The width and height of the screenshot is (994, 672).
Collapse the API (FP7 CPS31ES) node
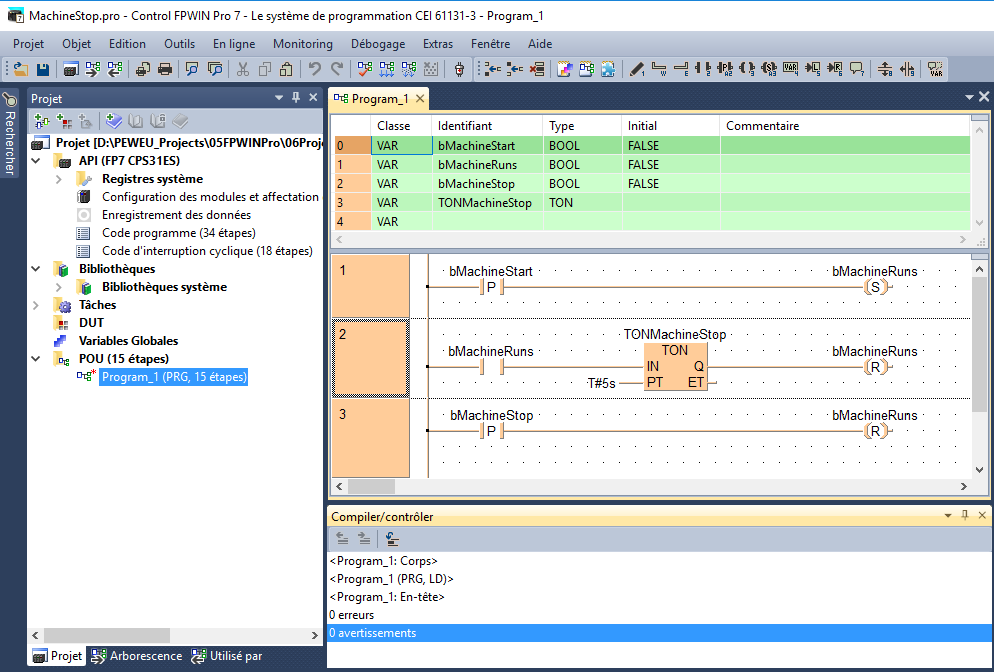click(x=37, y=161)
